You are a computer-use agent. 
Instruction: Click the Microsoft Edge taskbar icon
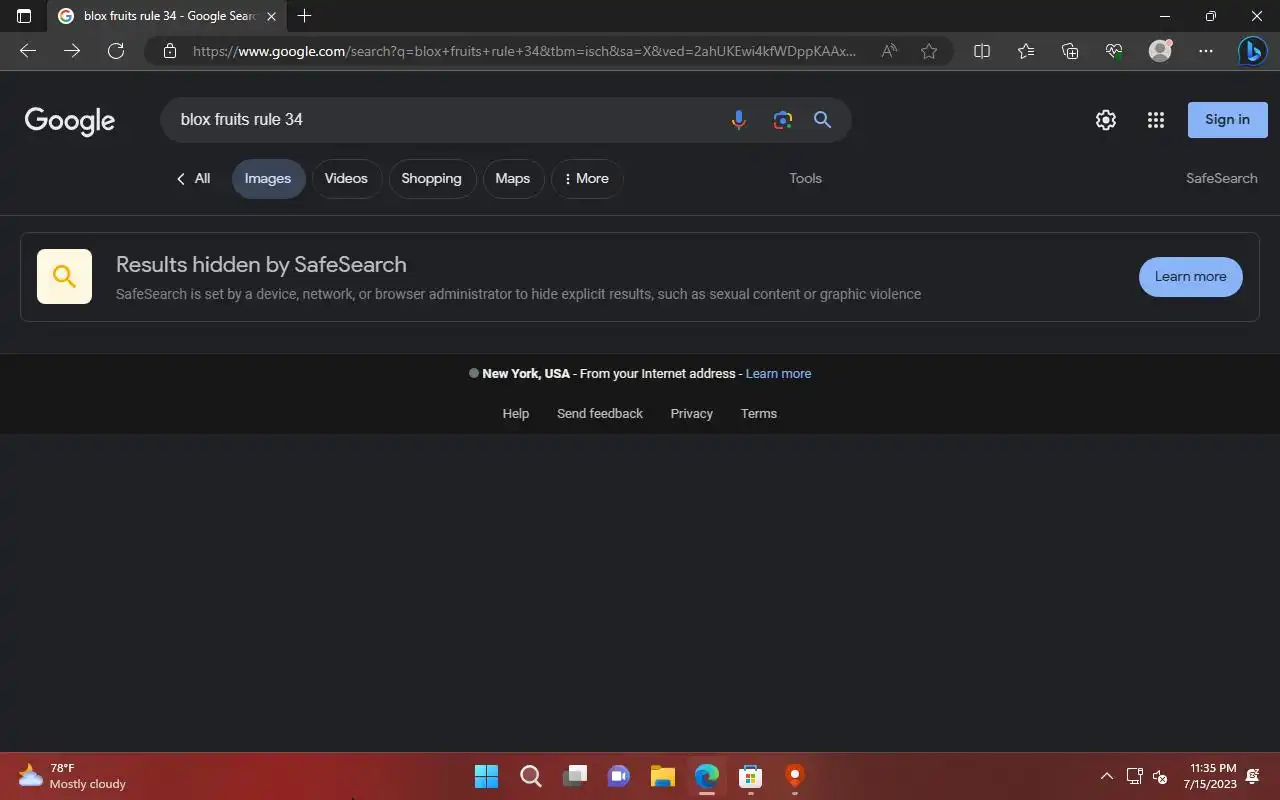click(706, 776)
